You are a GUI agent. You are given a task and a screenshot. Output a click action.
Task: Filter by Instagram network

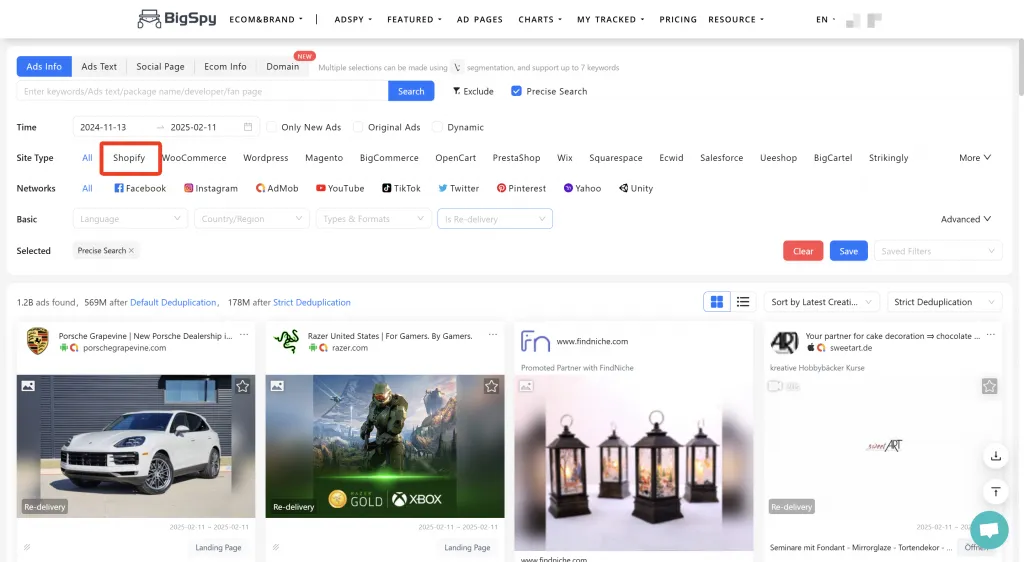[x=210, y=188]
